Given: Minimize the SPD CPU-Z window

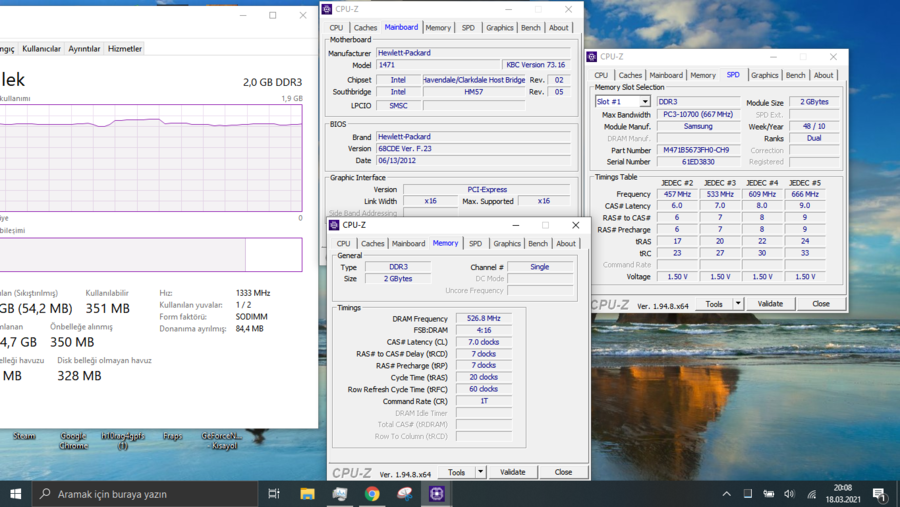Looking at the screenshot, I should [x=773, y=57].
